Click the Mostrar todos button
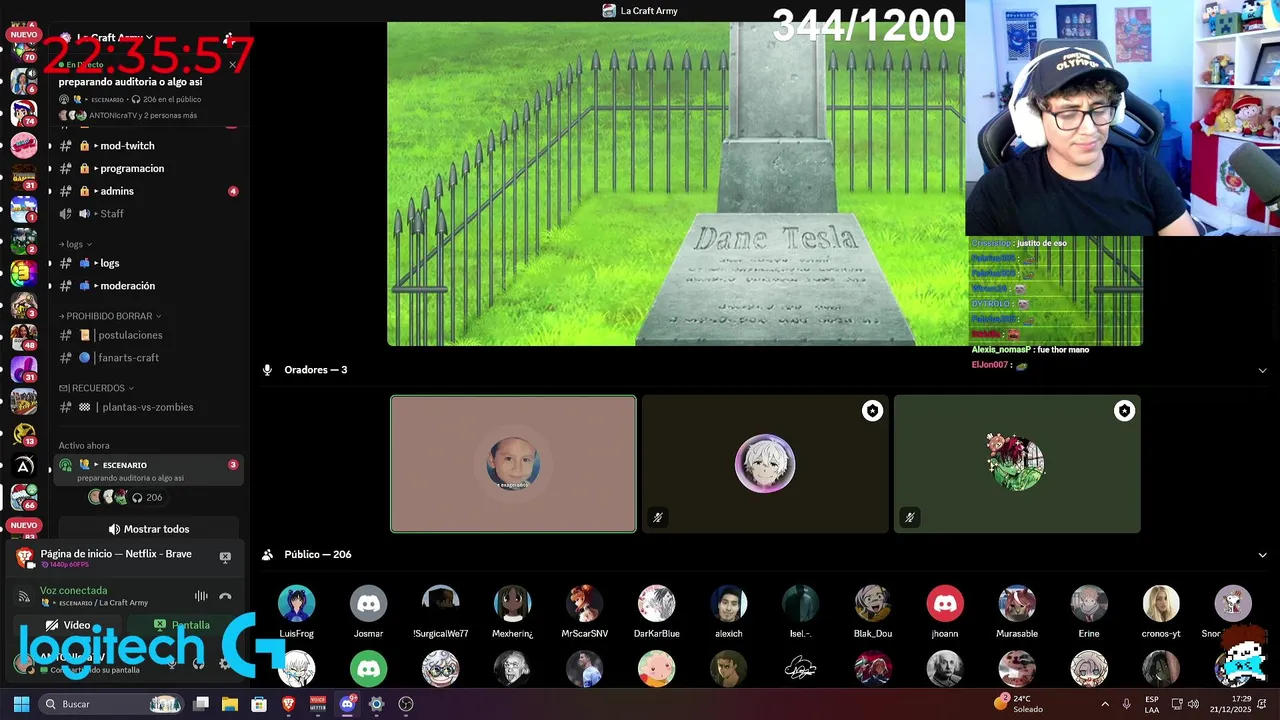 [x=149, y=529]
